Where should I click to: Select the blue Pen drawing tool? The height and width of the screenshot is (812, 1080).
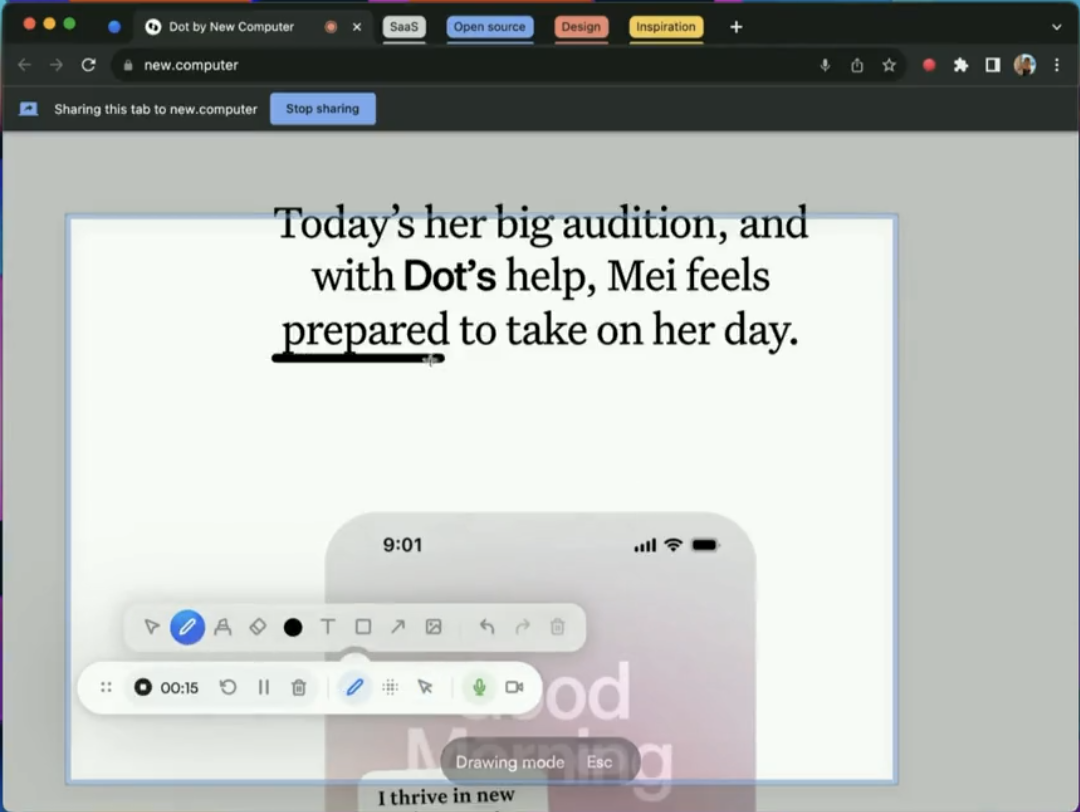pyautogui.click(x=187, y=627)
